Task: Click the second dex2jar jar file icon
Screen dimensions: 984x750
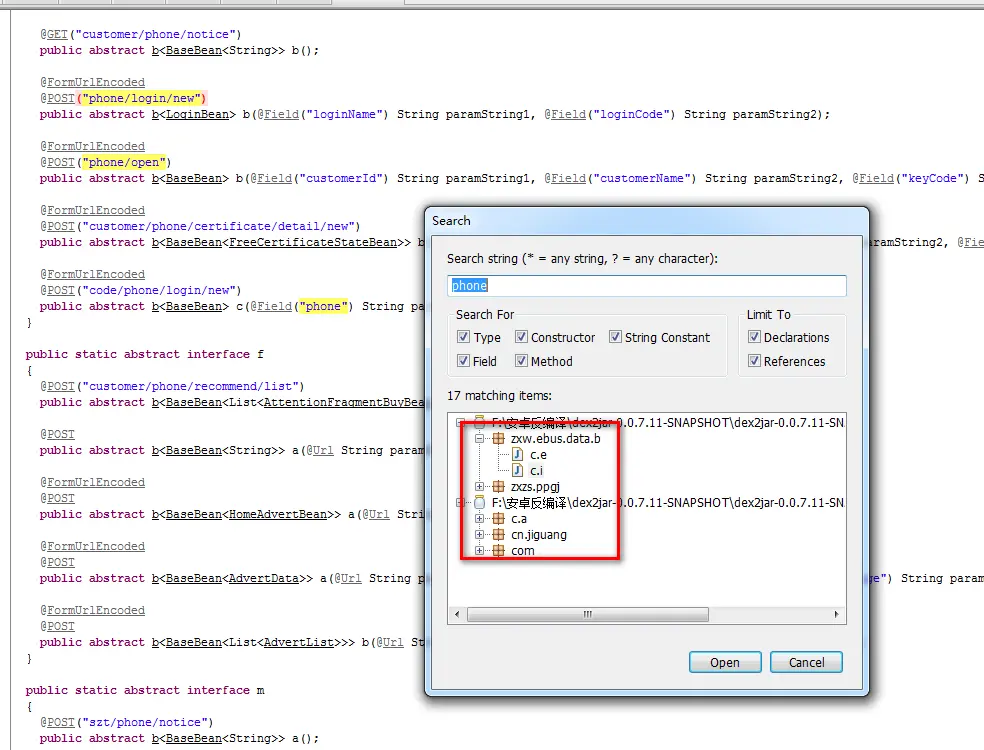Action: 479,503
